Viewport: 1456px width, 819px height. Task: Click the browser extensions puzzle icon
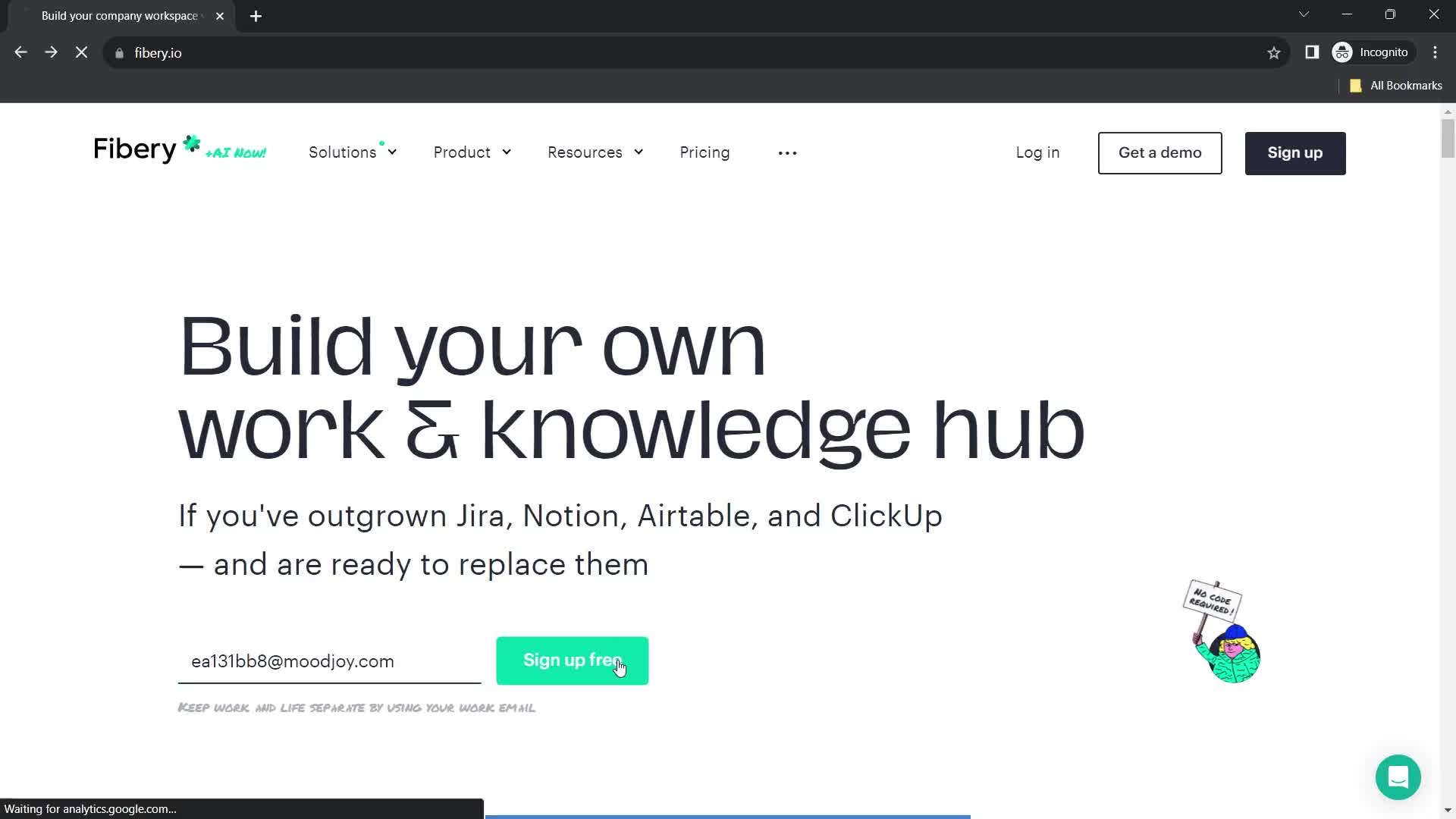[1312, 52]
